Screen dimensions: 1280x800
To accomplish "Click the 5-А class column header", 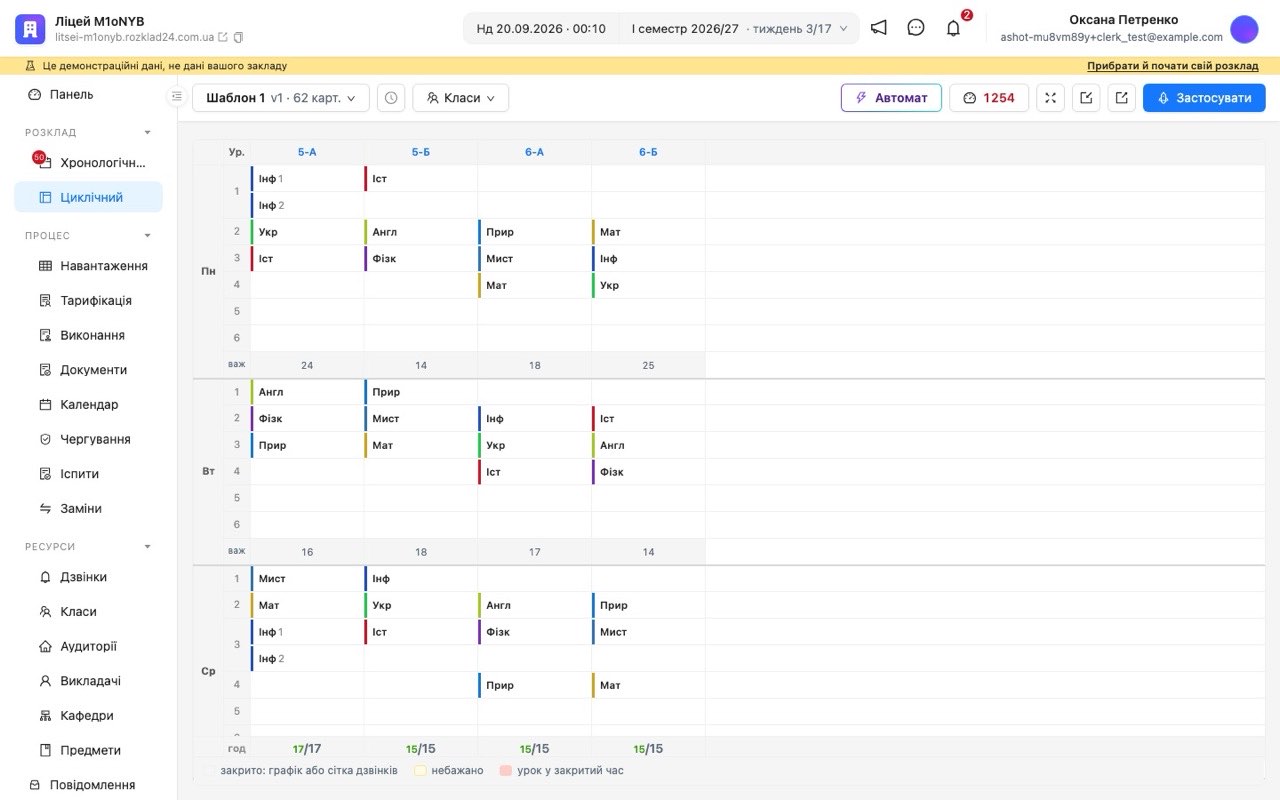I will click(307, 152).
